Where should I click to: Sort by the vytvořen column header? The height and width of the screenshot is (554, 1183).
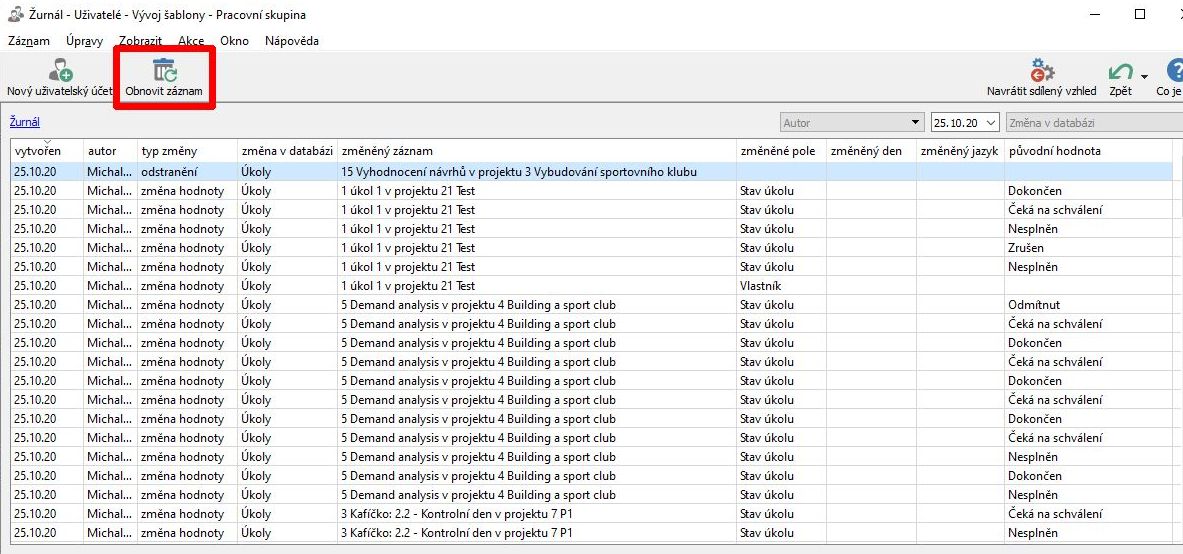pyautogui.click(x=38, y=151)
